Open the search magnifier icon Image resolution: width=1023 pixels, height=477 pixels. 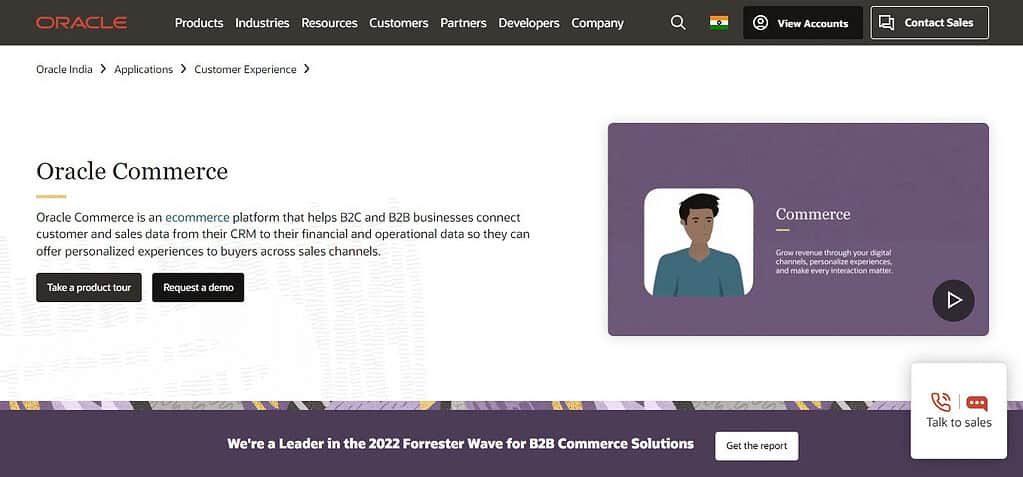679,23
